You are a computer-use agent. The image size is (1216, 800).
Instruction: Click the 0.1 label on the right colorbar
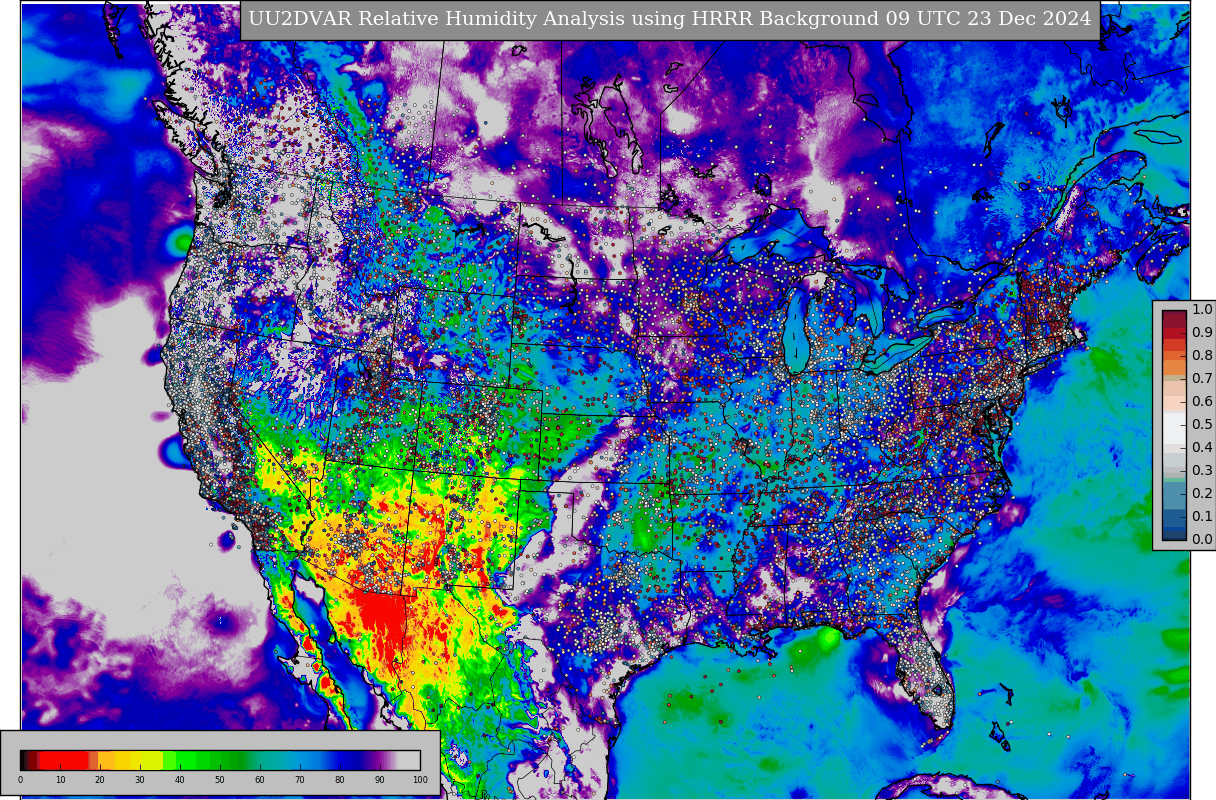pos(1202,517)
